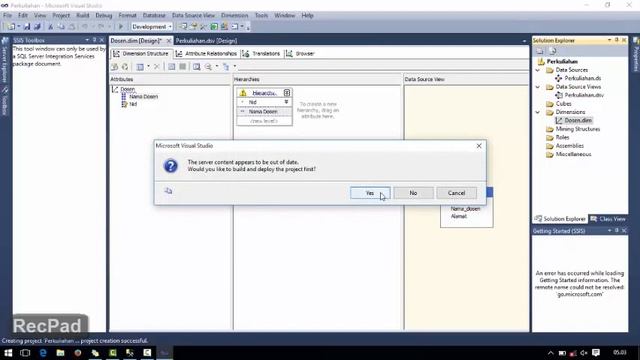Open the Project menu

pyautogui.click(x=61, y=16)
